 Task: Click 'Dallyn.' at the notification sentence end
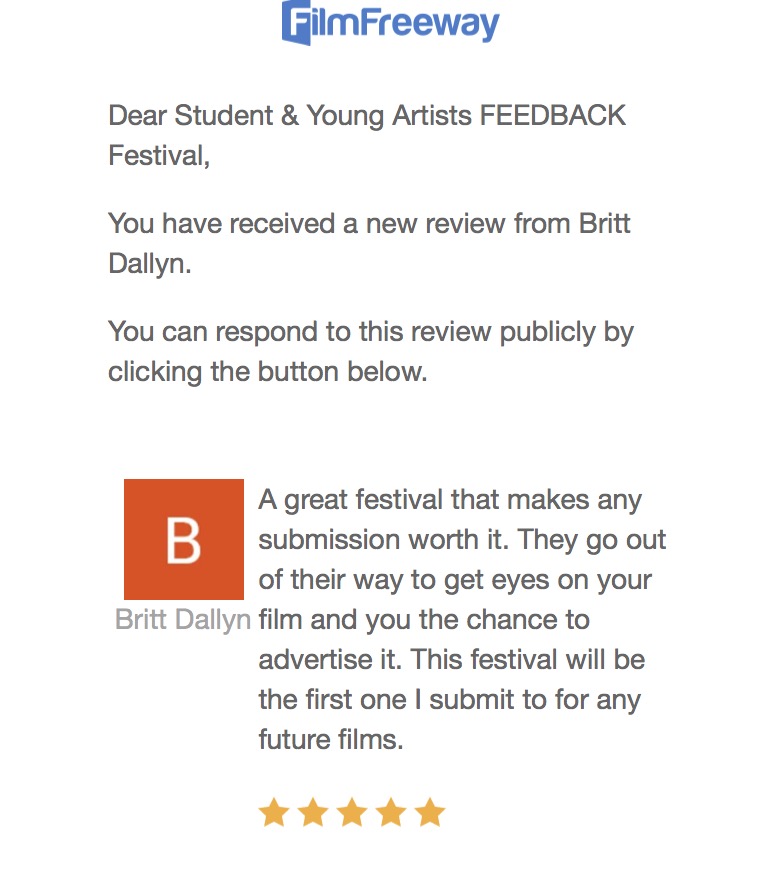pos(149,264)
